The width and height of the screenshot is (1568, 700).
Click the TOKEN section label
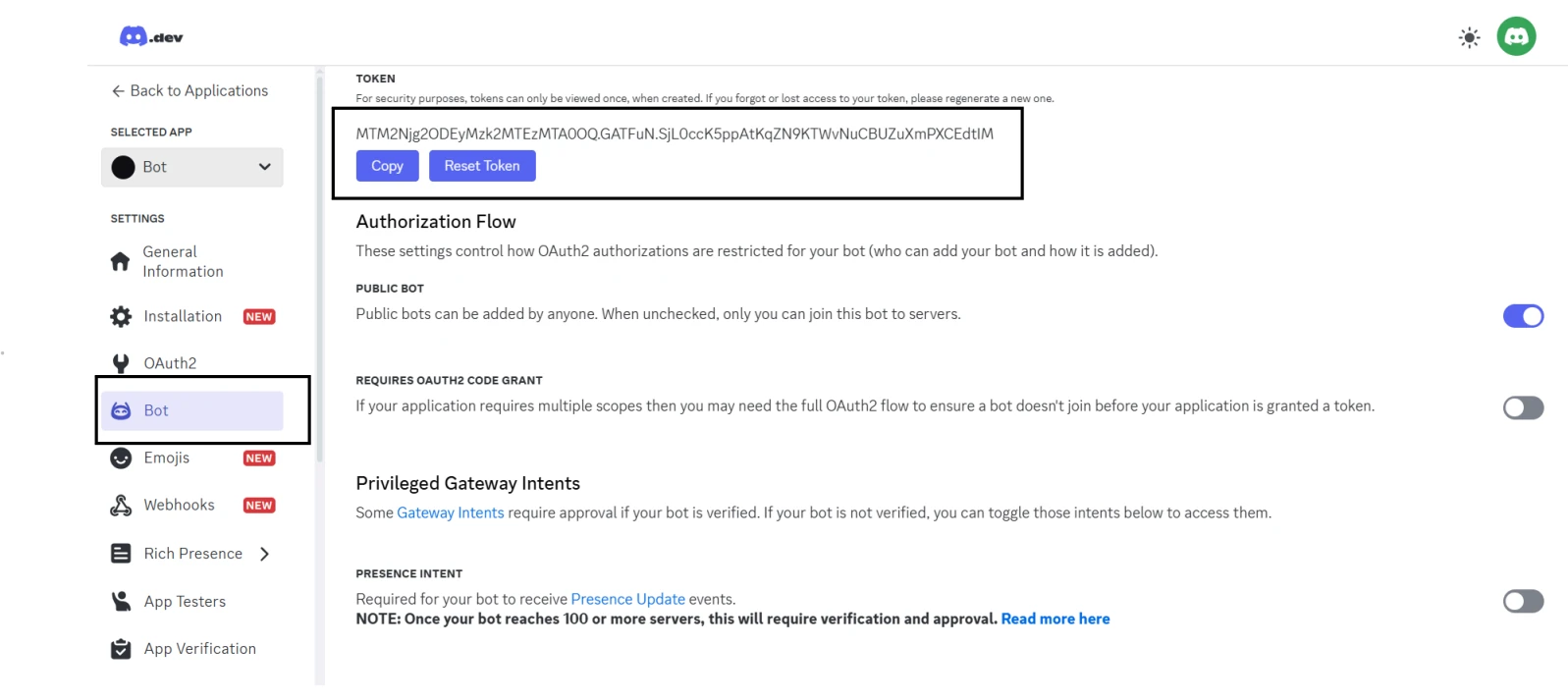pyautogui.click(x=375, y=79)
